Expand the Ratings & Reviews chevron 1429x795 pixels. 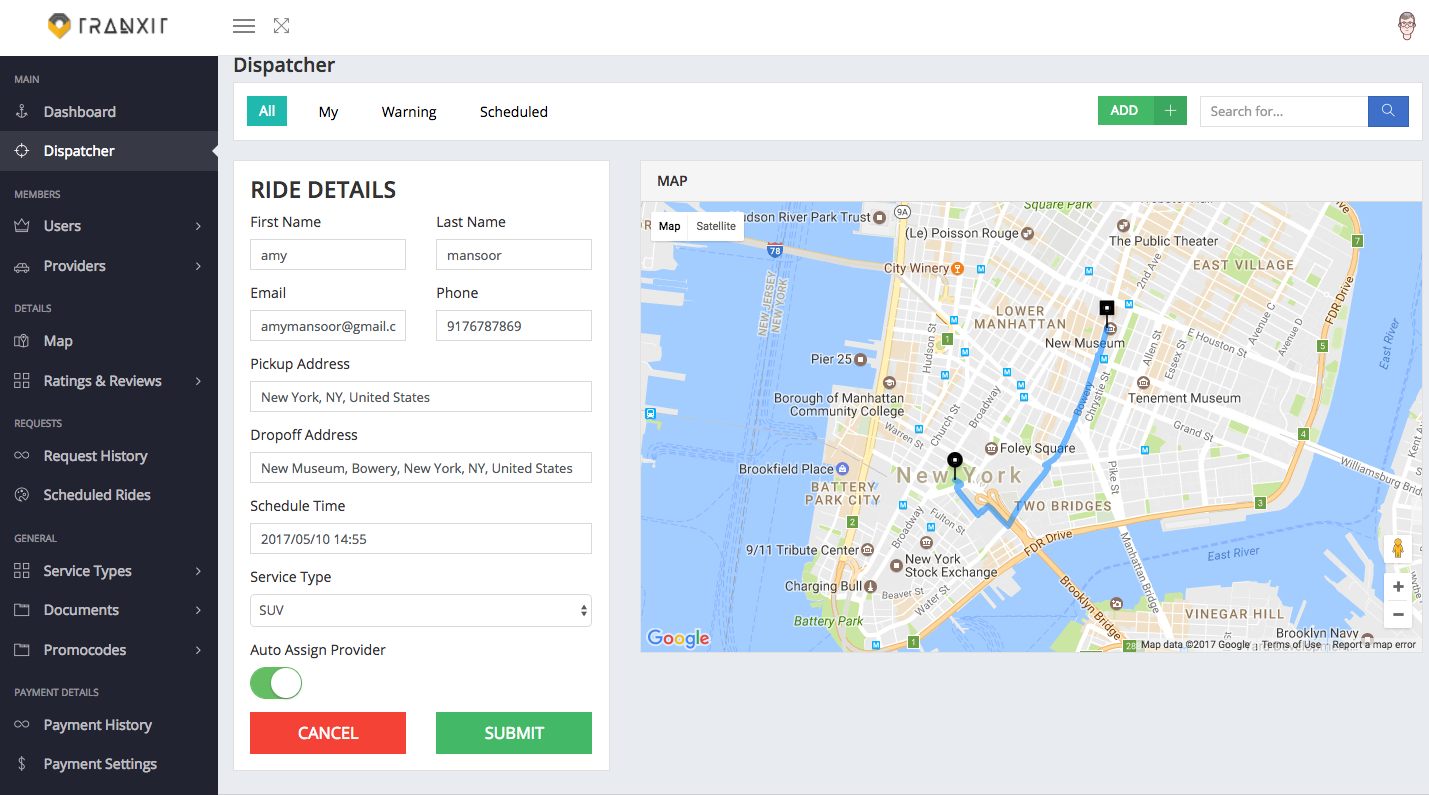[x=198, y=381]
